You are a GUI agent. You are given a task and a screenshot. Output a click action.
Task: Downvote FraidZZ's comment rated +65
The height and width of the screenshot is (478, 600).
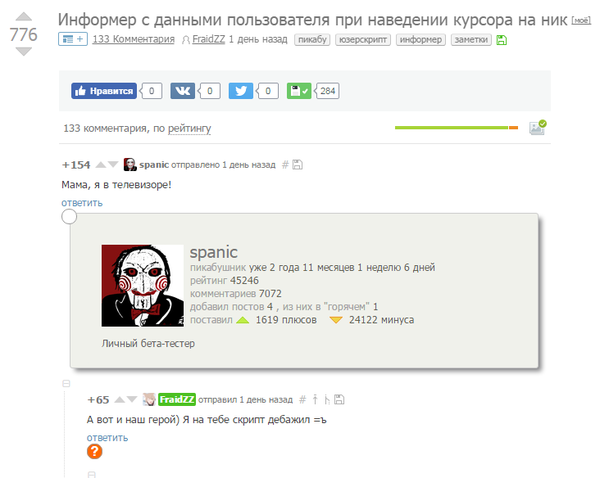point(132,400)
